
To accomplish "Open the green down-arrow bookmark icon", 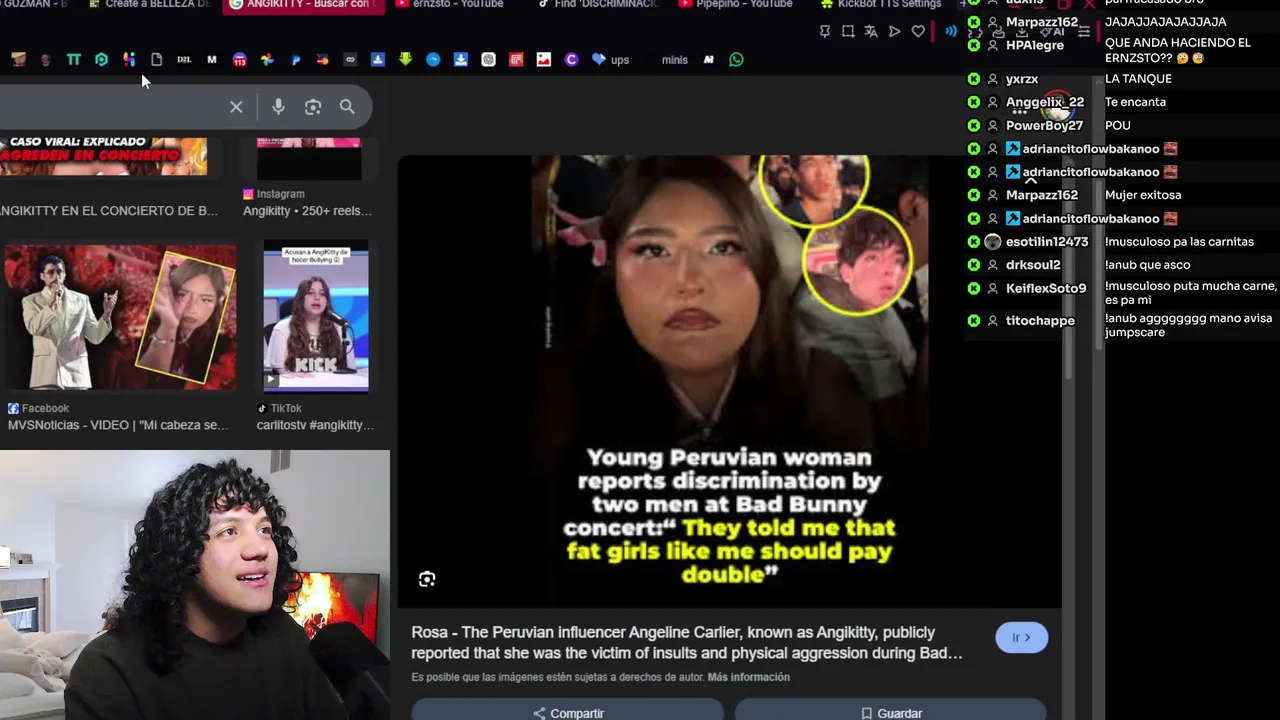I will coord(405,60).
